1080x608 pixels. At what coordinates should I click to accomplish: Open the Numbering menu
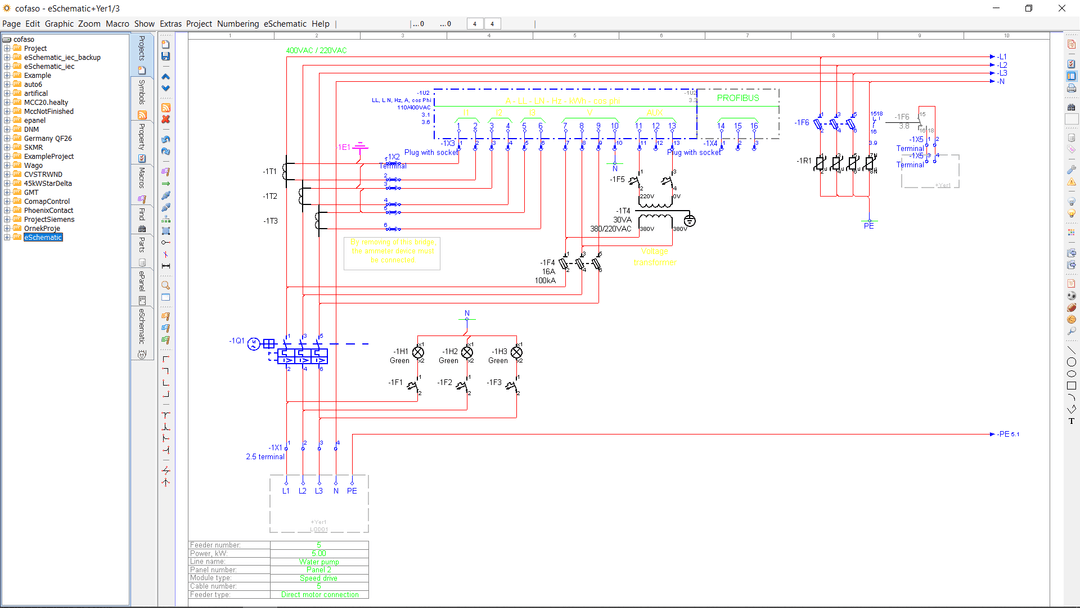[x=238, y=23]
